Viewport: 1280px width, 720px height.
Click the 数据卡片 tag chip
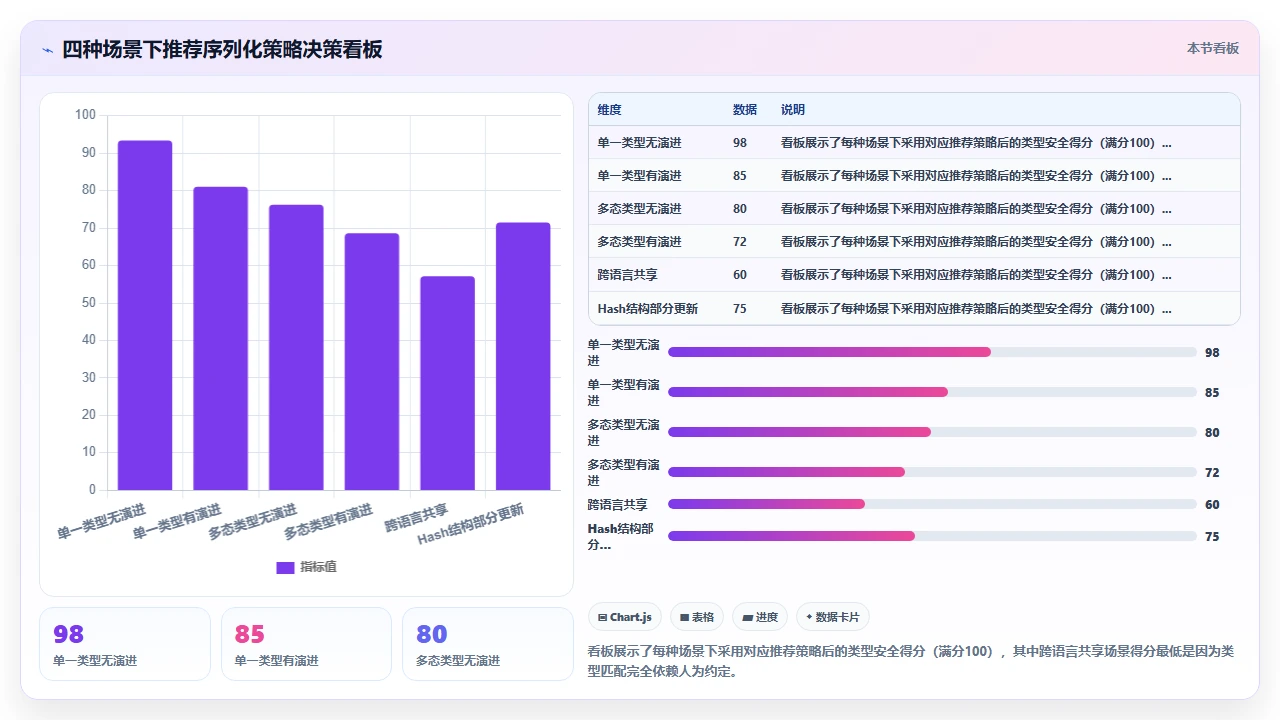[x=833, y=617]
